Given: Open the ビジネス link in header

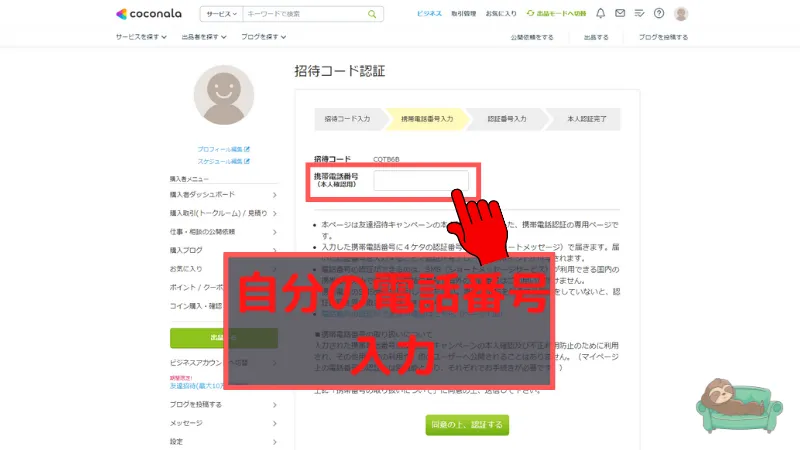Looking at the screenshot, I should (429, 14).
